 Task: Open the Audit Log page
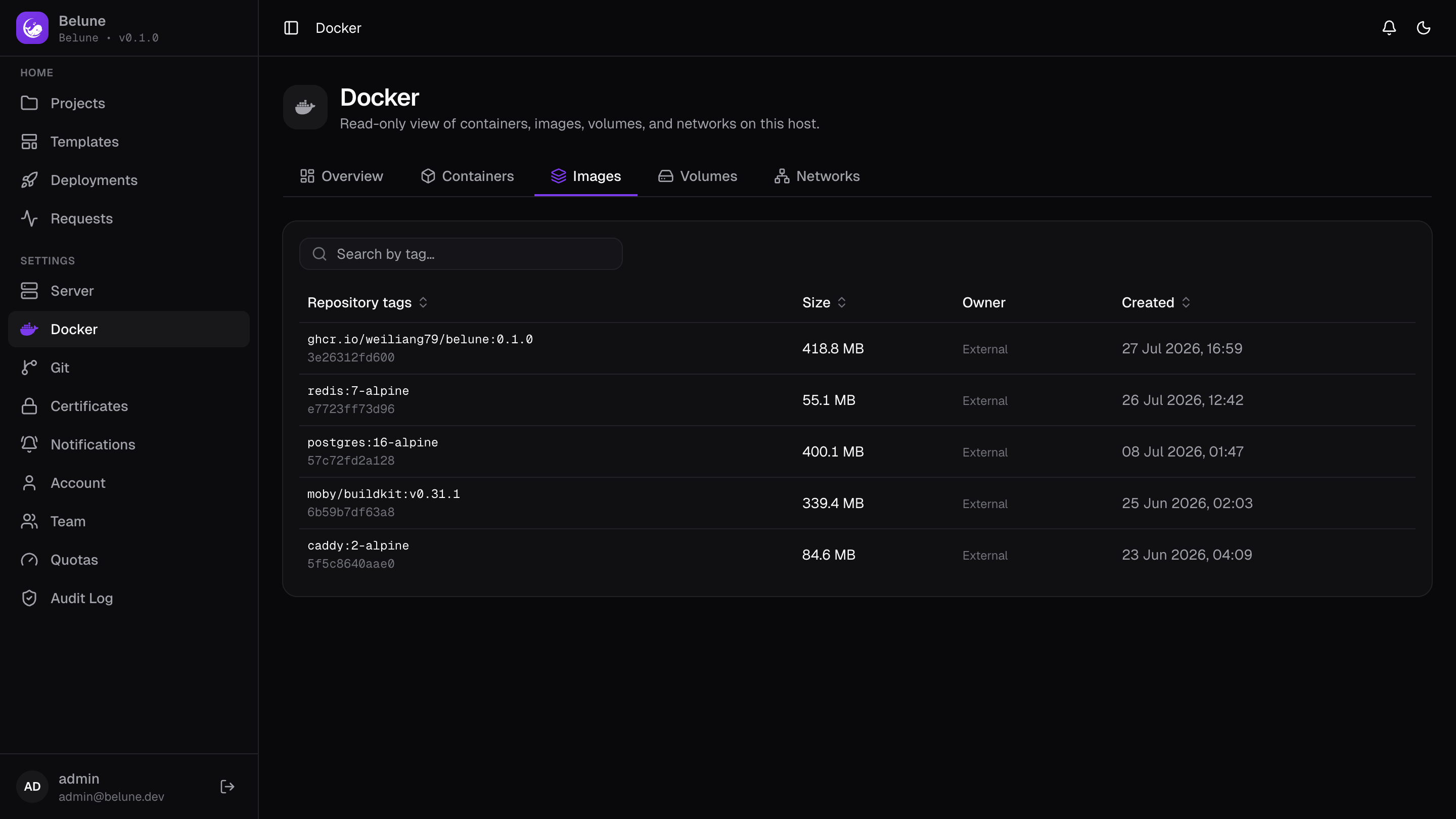[129, 598]
